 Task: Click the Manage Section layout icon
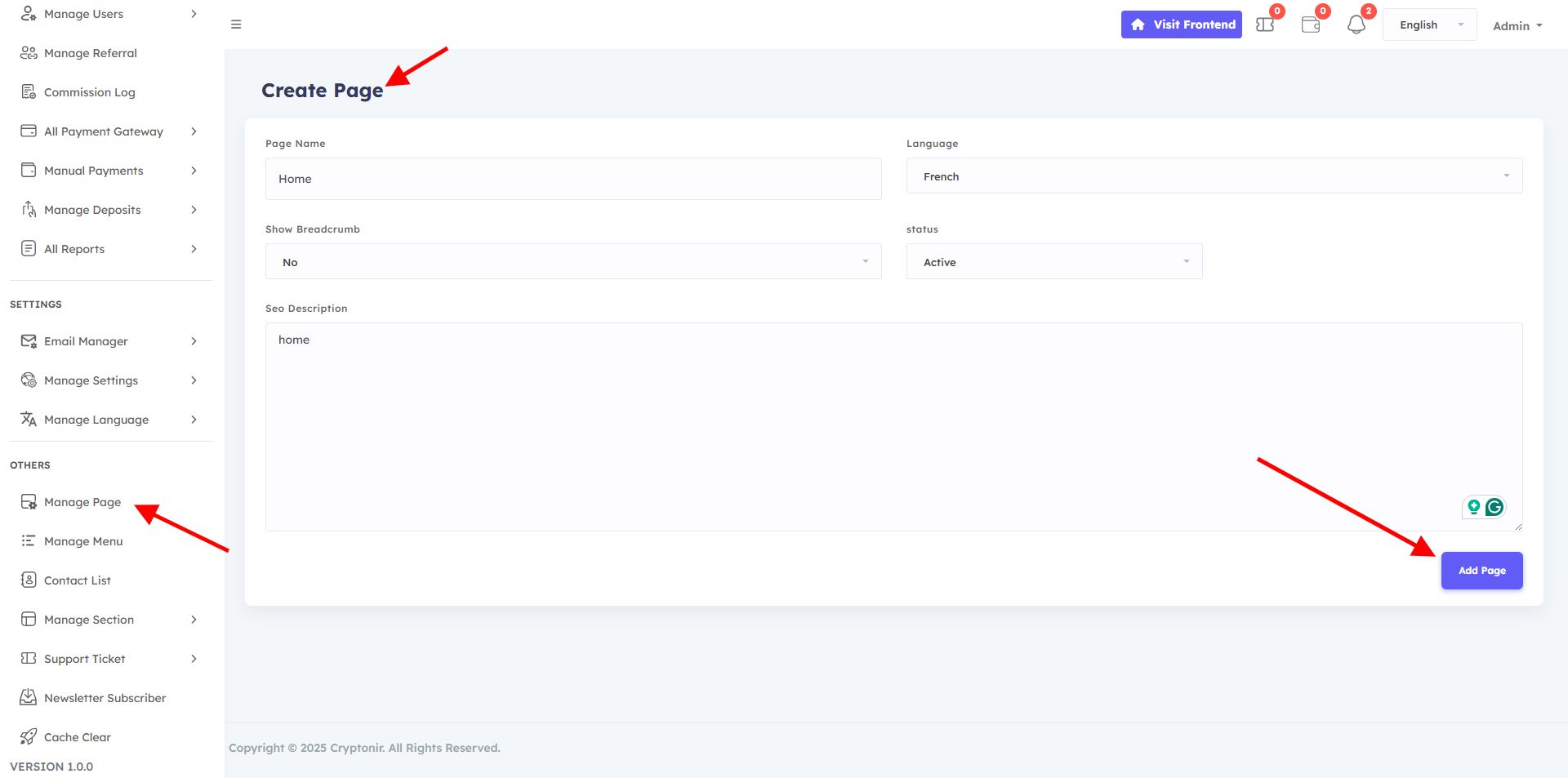[x=29, y=620]
